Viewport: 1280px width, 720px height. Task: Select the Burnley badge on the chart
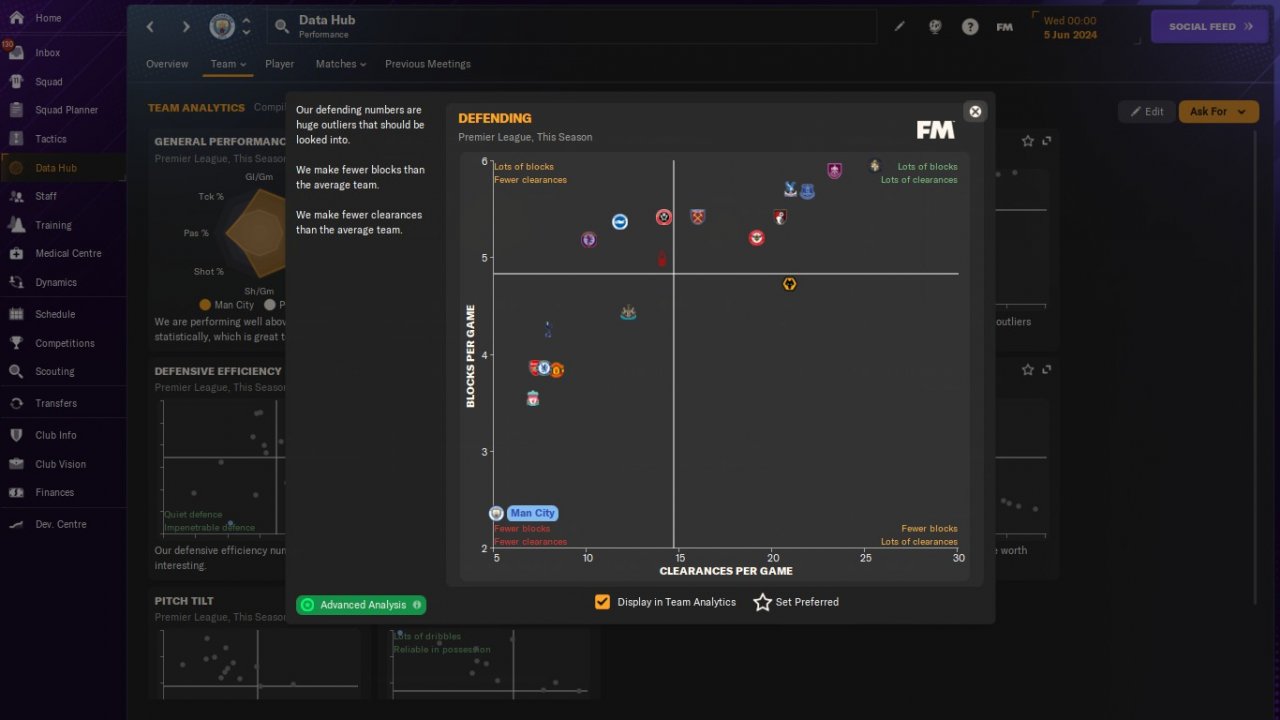click(835, 171)
